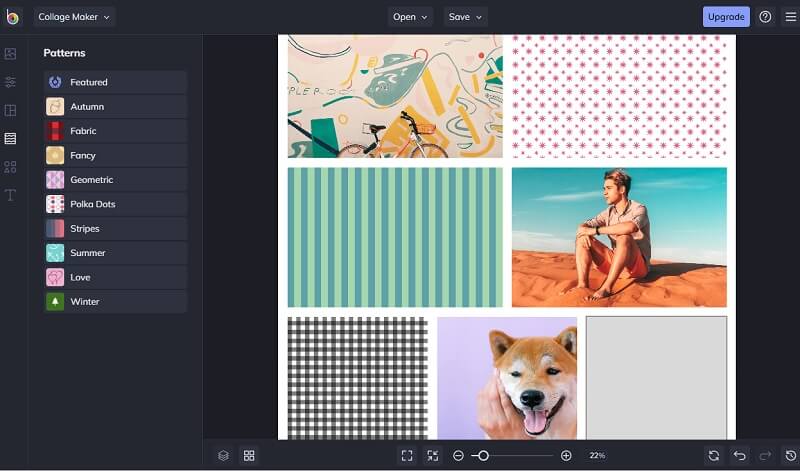Expand the Open dropdown menu
Screen dimensions: 800x471
click(x=410, y=17)
